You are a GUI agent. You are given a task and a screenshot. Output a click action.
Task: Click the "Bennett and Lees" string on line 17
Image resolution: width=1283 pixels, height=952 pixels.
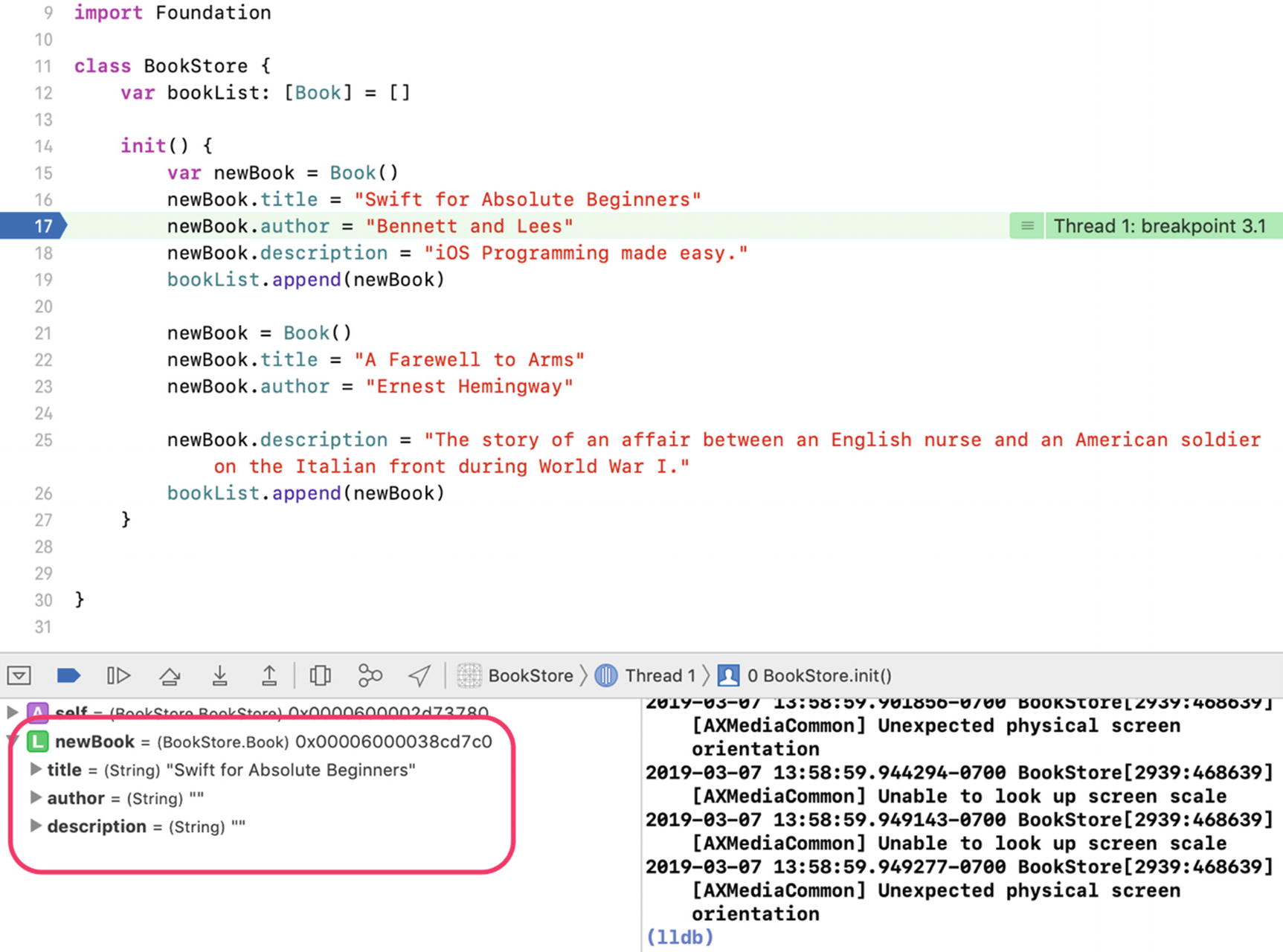[469, 226]
